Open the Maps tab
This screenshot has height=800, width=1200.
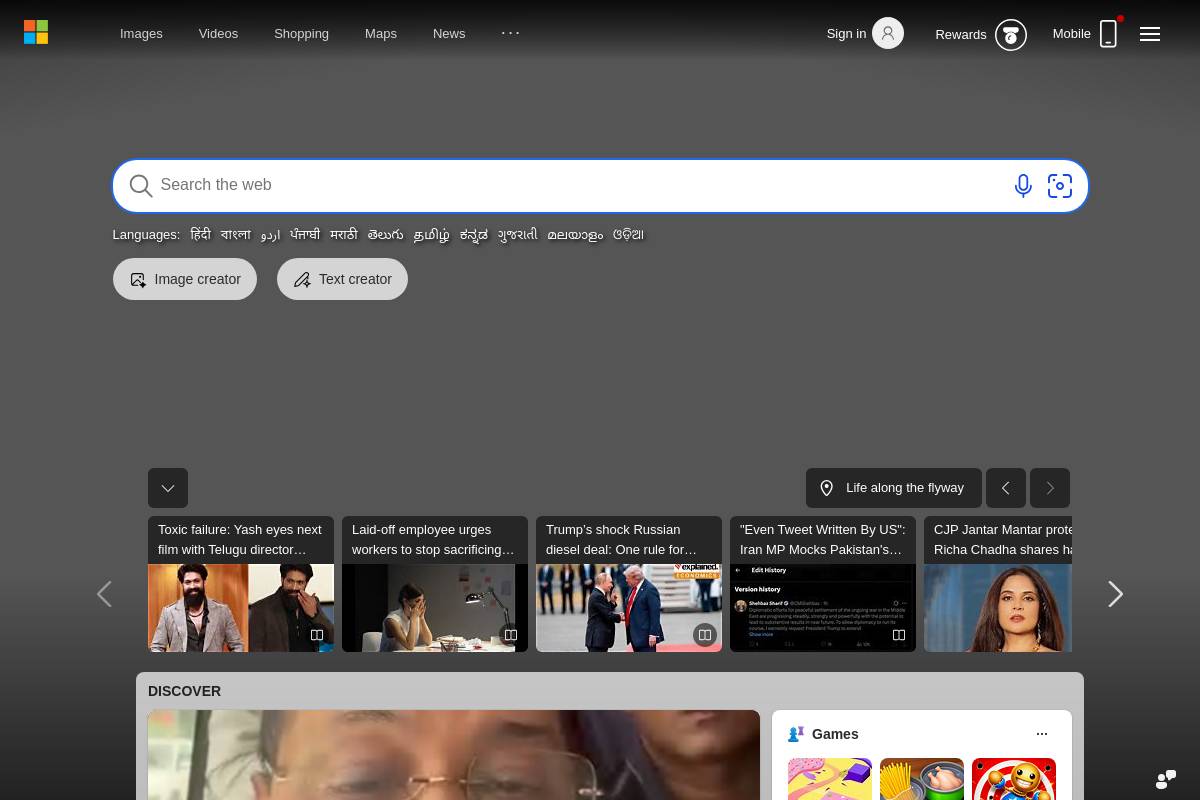[x=381, y=33]
